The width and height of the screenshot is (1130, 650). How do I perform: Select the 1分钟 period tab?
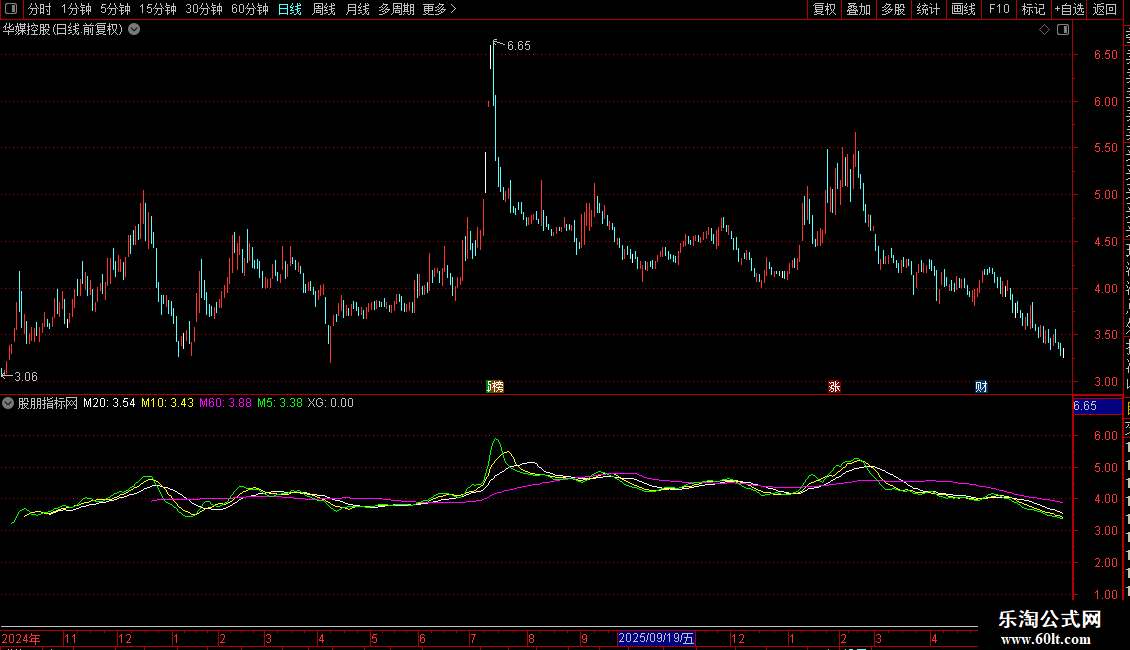76,9
